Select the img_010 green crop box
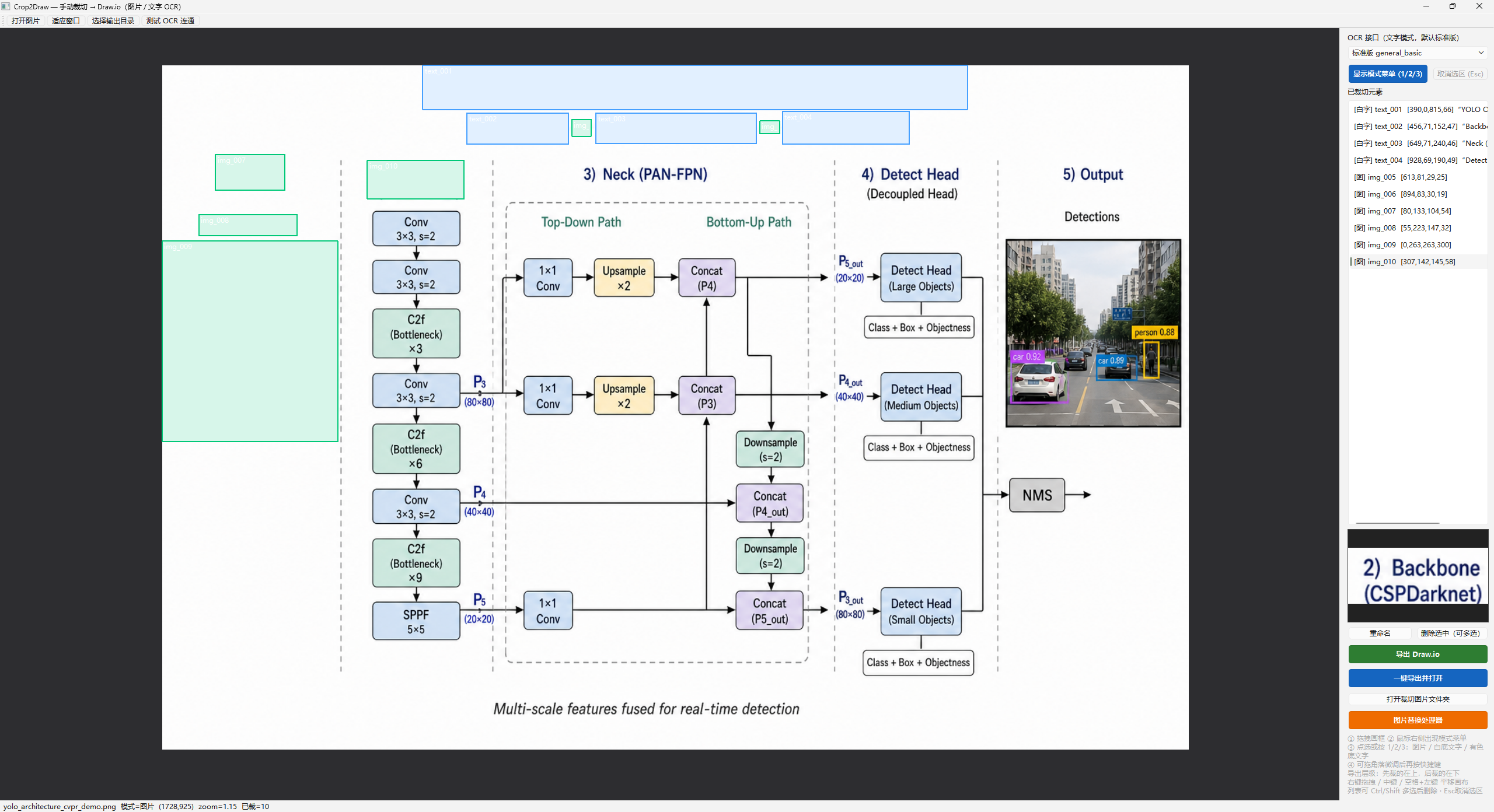The width and height of the screenshot is (1494, 812). coord(416,180)
